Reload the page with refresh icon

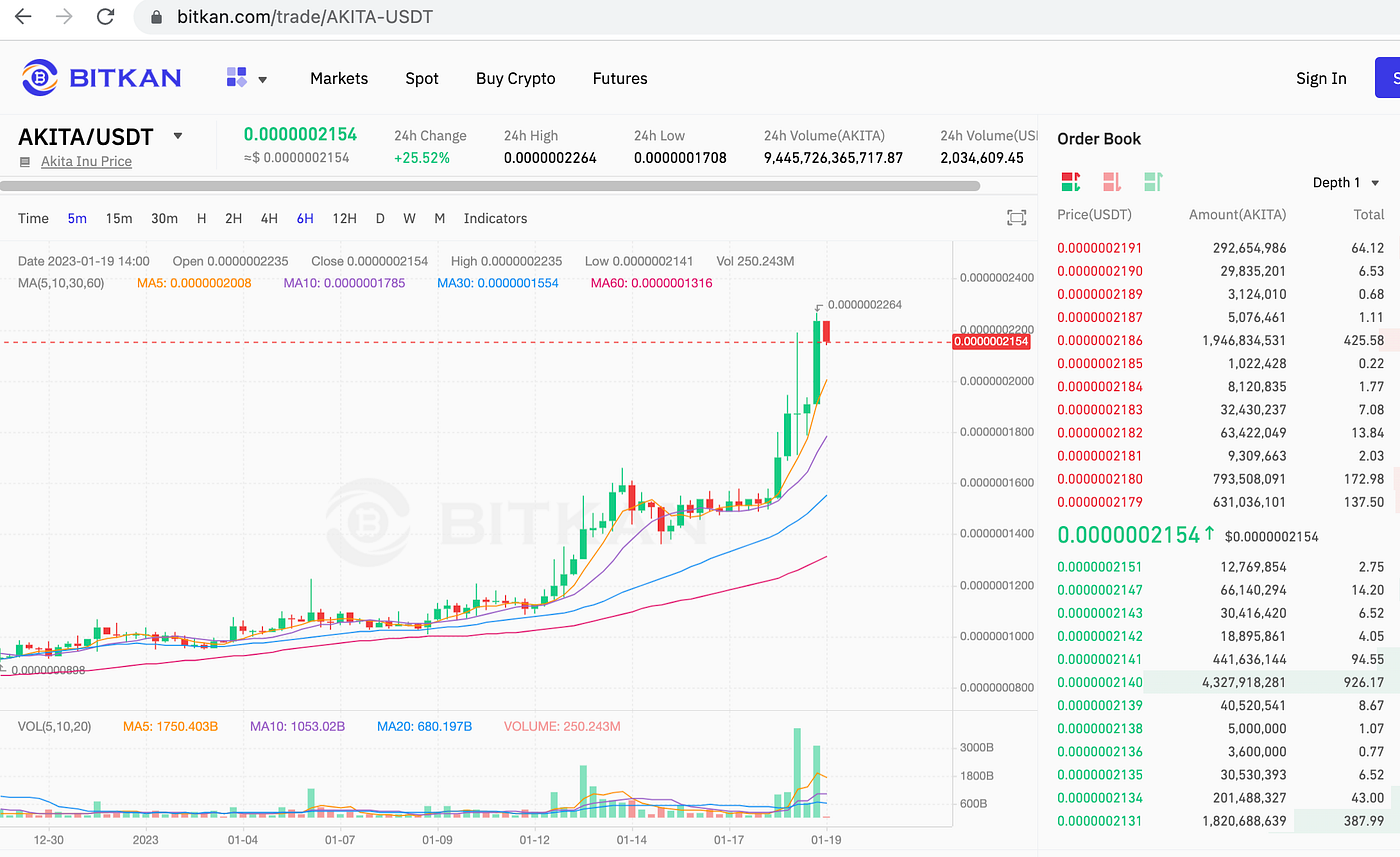tap(105, 17)
